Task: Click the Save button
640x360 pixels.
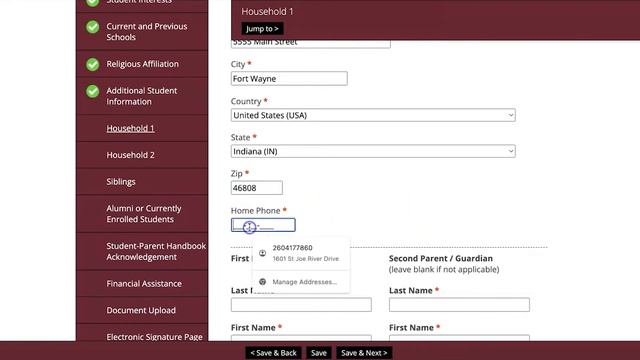Action: click(318, 353)
